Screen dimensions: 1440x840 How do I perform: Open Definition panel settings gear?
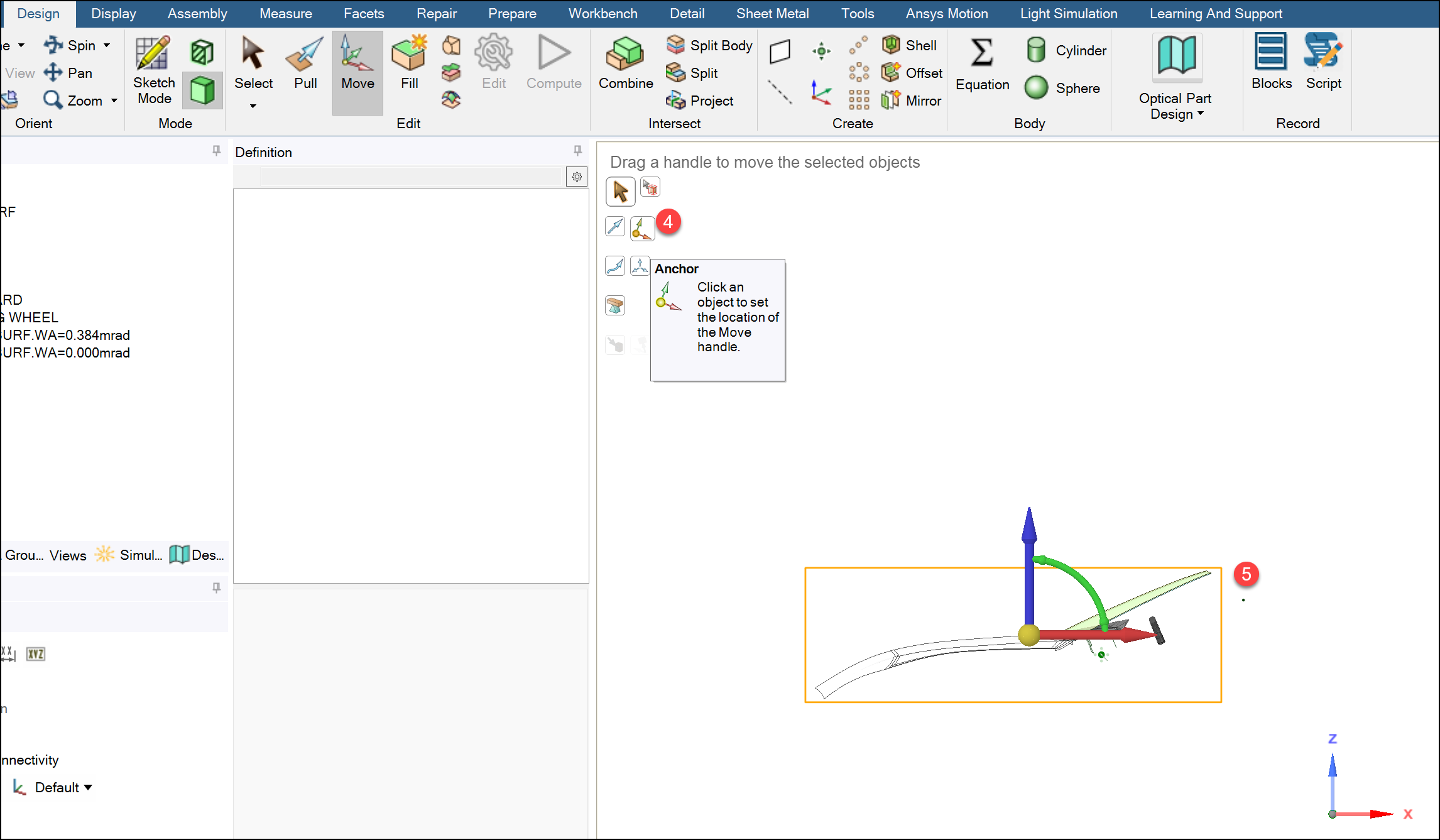point(577,177)
